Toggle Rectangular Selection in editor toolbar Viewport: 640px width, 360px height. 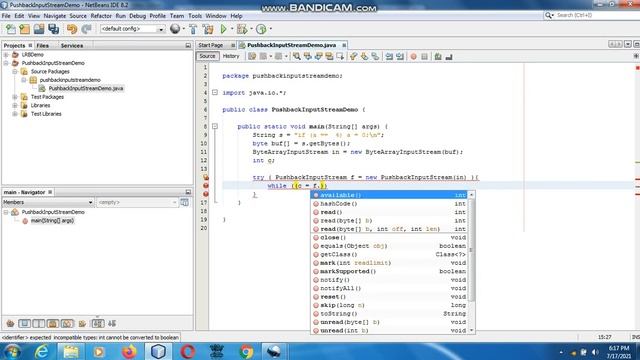click(340, 56)
